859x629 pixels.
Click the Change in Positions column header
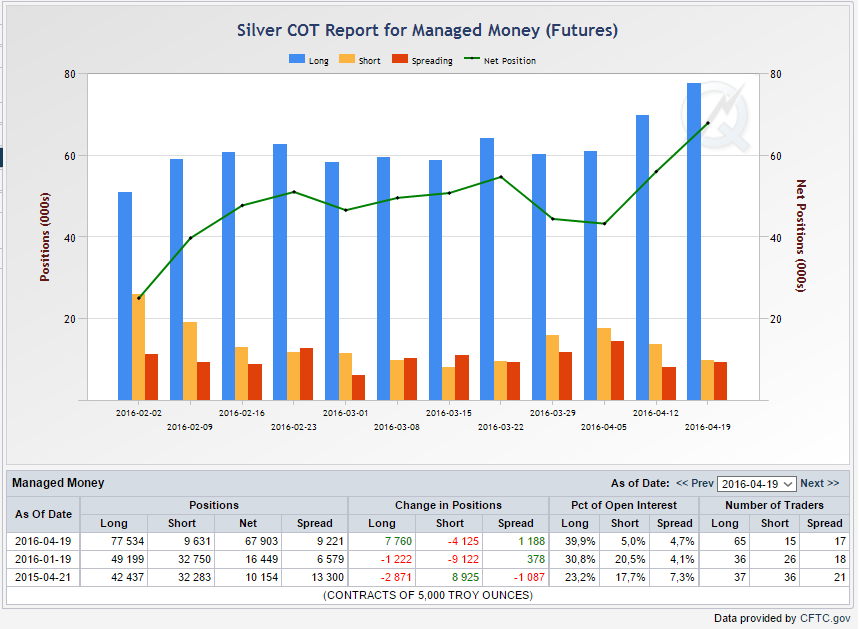tap(448, 505)
